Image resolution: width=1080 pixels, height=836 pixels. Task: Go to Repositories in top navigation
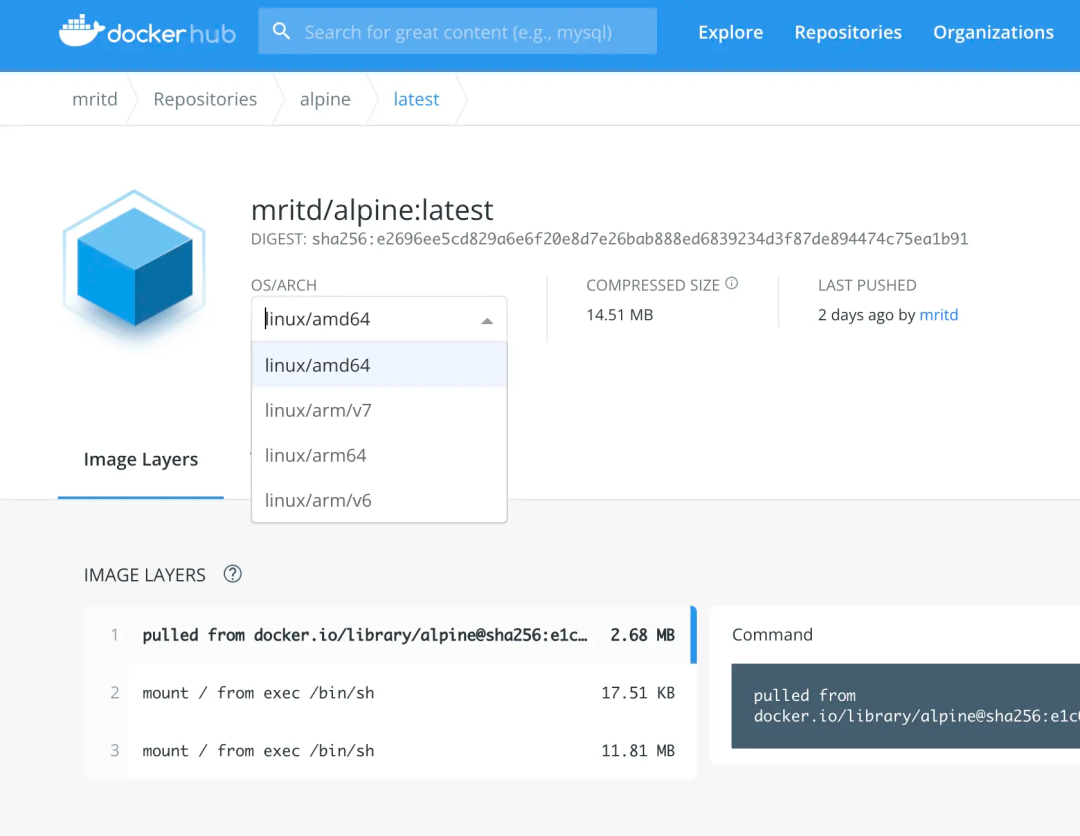[x=848, y=32]
